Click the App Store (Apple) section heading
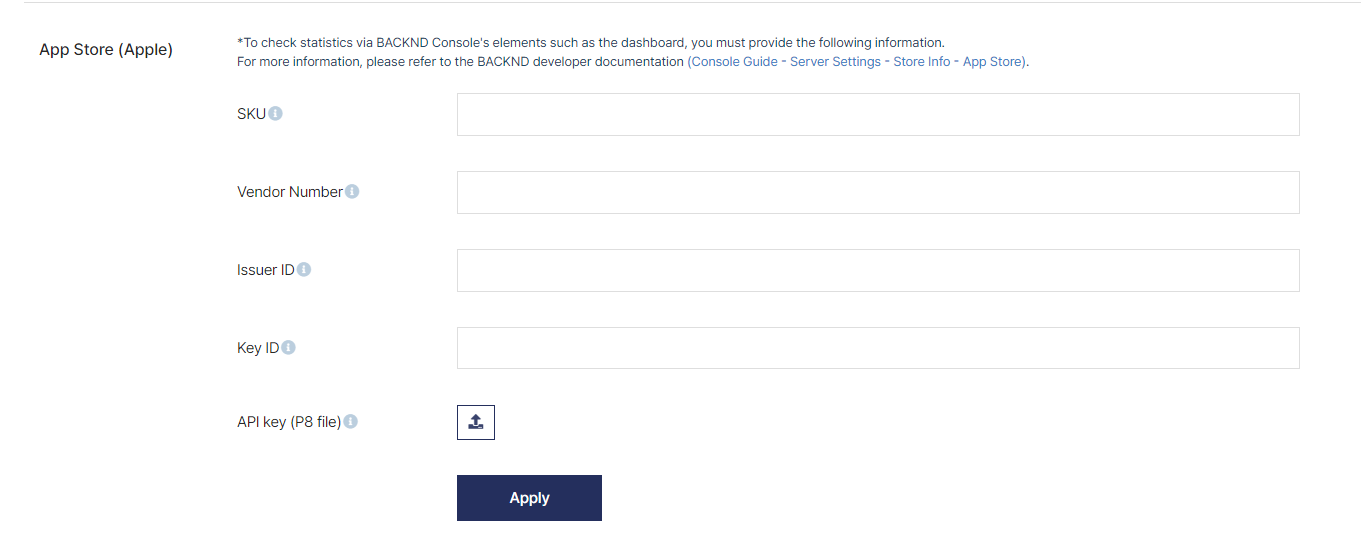Screen dimensions: 1361x544 click(x=106, y=49)
